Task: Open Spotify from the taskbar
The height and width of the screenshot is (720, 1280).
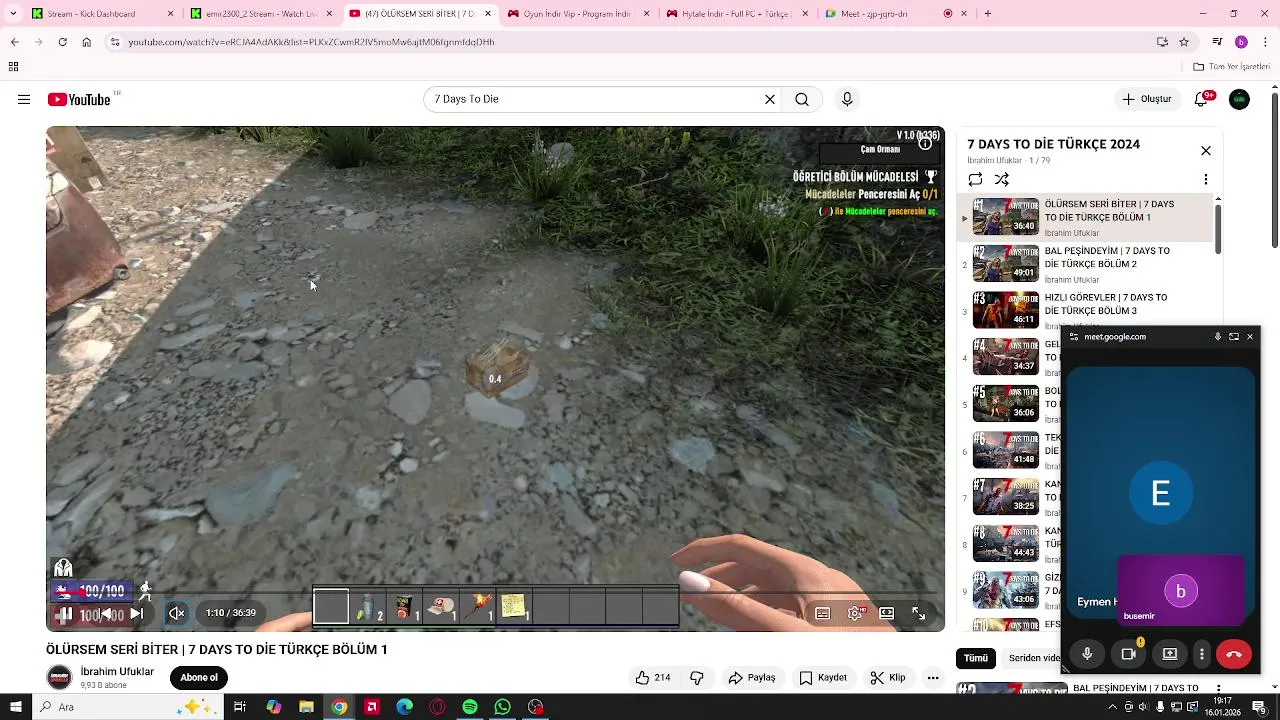Action: (x=470, y=707)
